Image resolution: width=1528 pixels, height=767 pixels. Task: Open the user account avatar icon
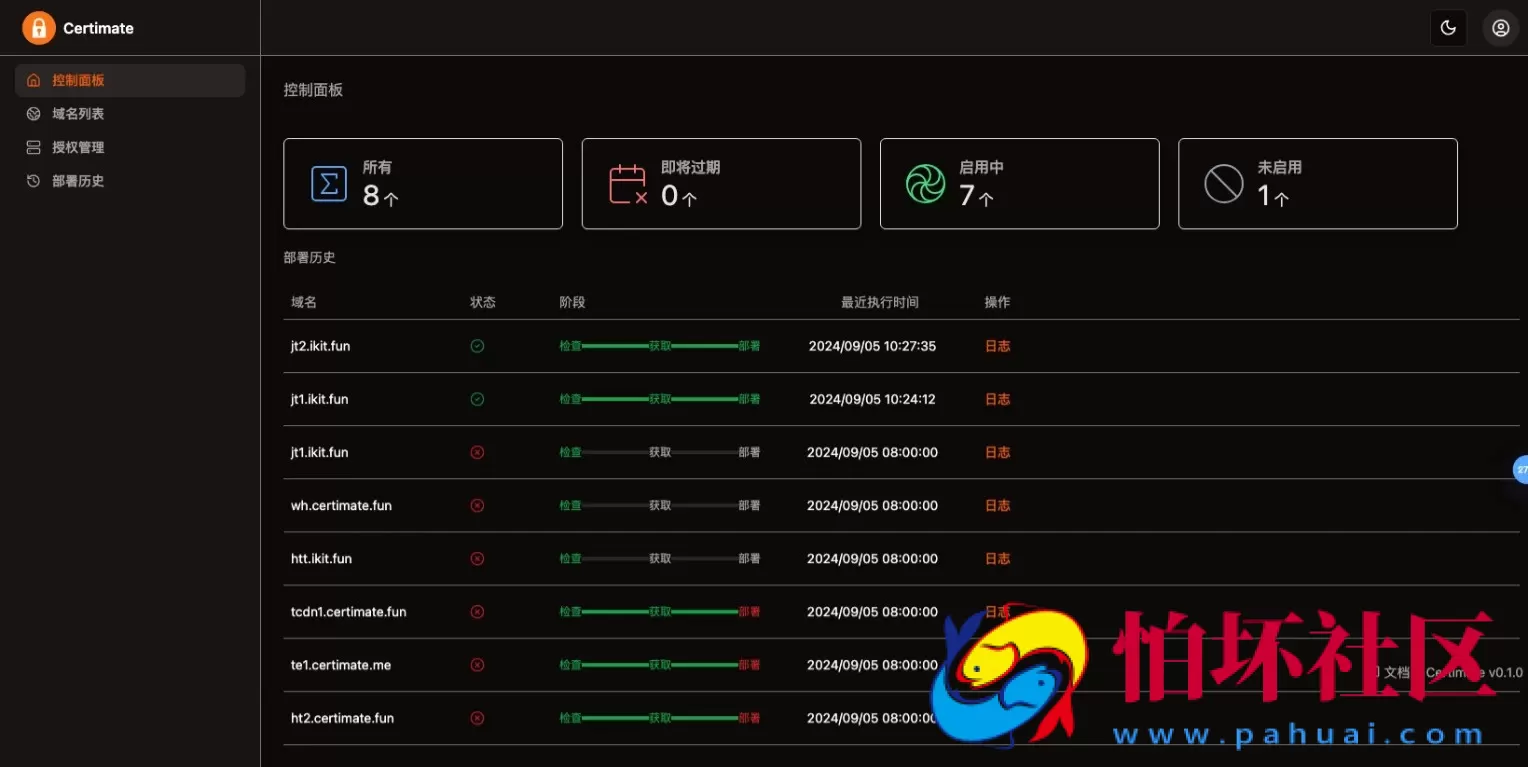1500,27
